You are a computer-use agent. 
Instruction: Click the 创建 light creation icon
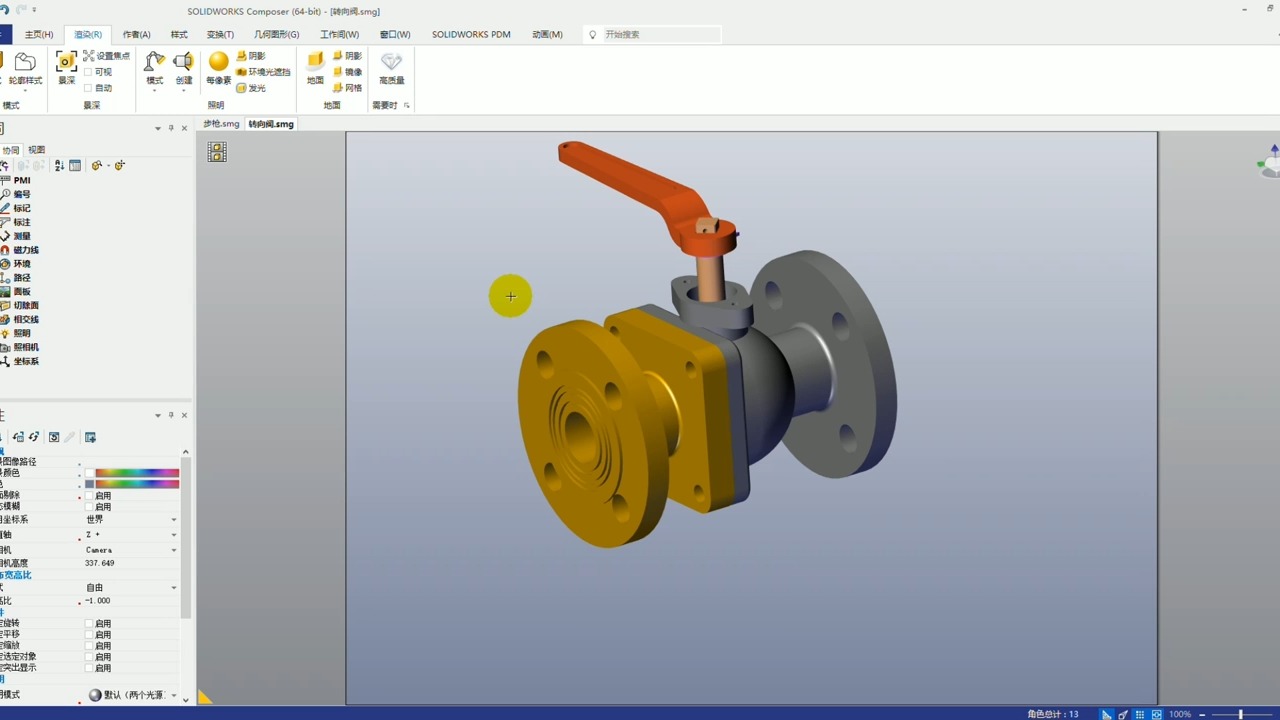point(184,63)
